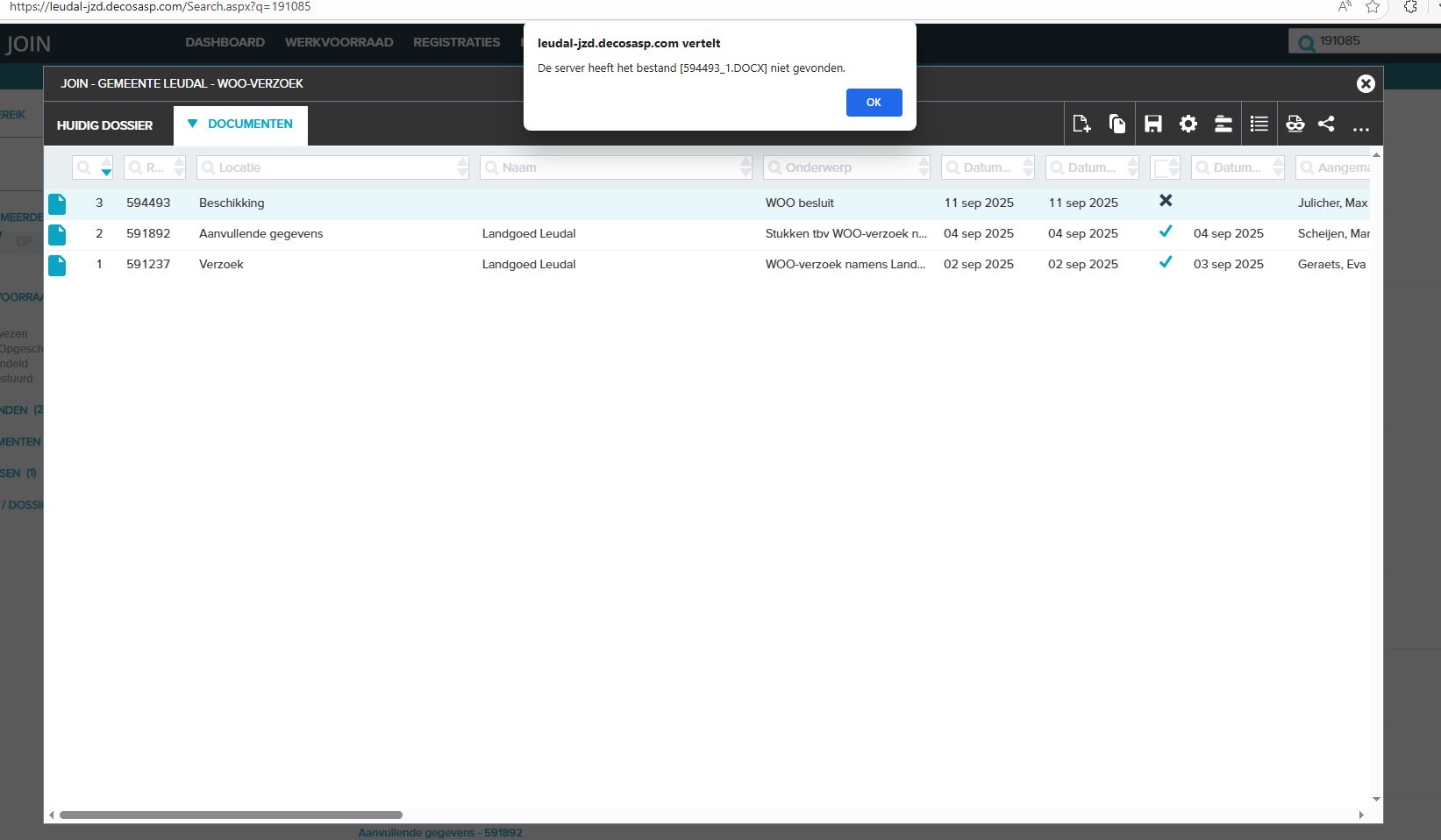The width and height of the screenshot is (1441, 840).
Task: Click document icon for row 594493
Action: coord(57,203)
